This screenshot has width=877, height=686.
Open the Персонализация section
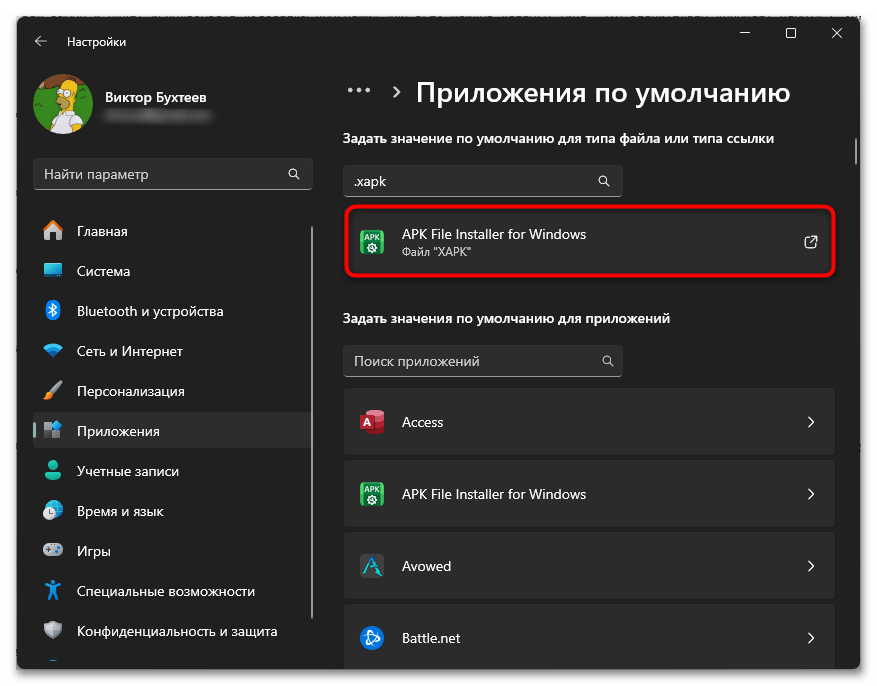click(172, 391)
